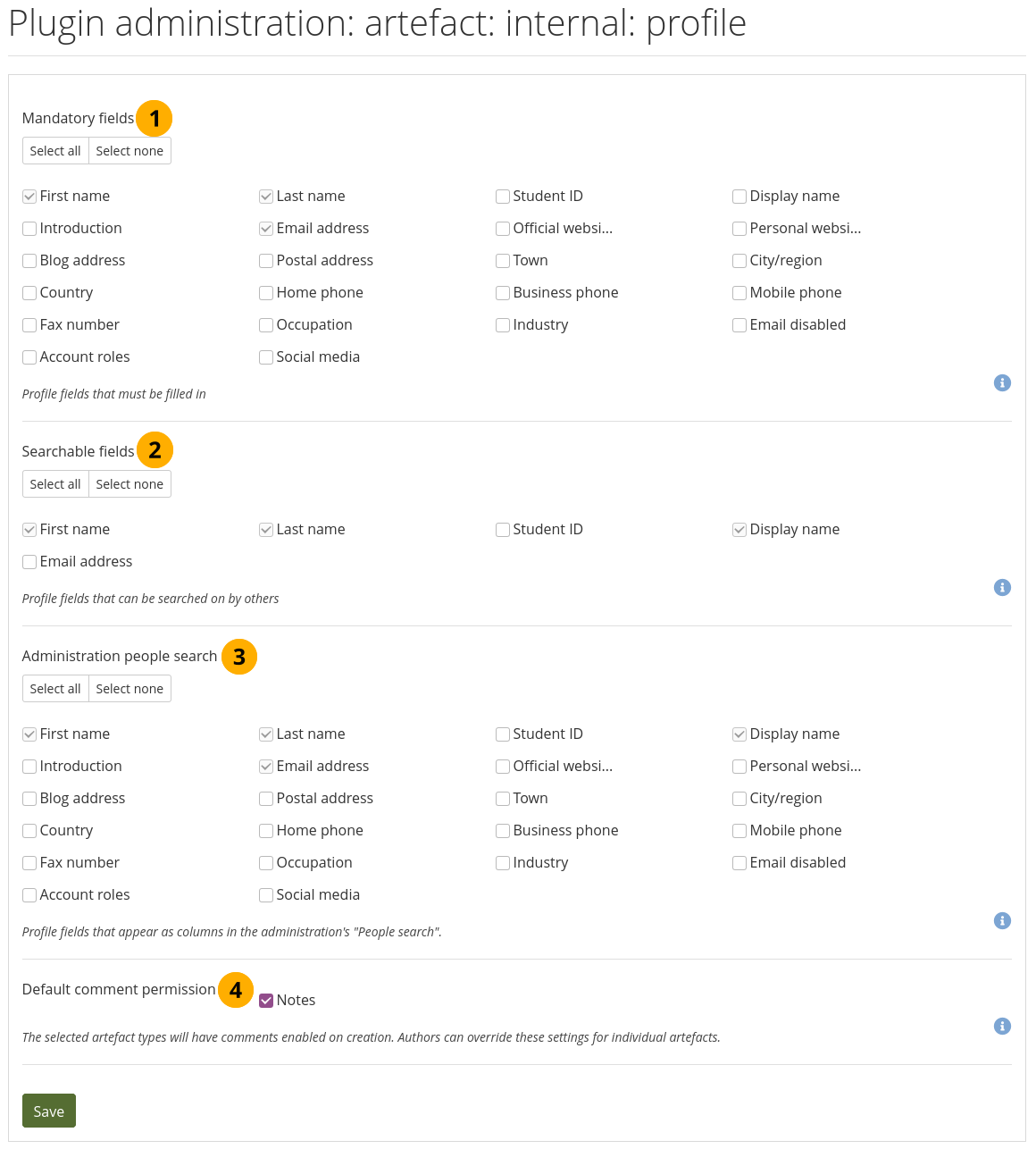Image resolution: width=1036 pixels, height=1149 pixels.
Task: Save the profile plugin settings
Action: (49, 1111)
